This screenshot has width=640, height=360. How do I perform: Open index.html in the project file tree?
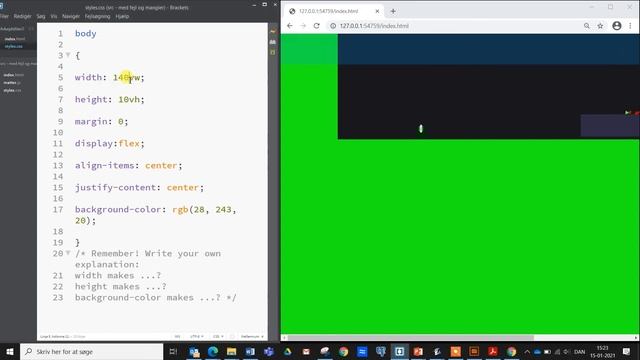point(14,75)
